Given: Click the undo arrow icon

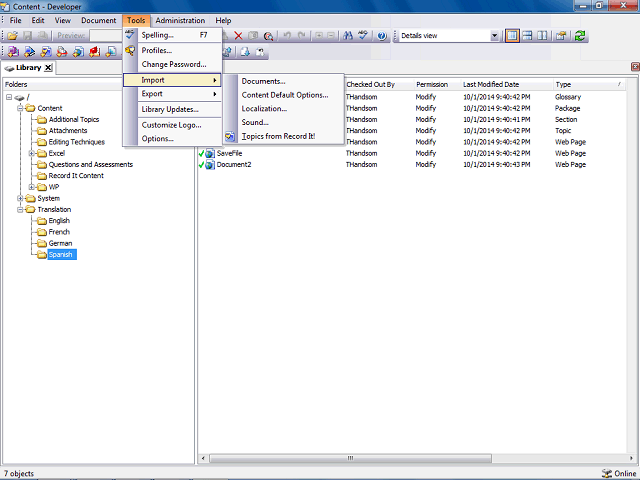Looking at the screenshot, I should coord(287,36).
